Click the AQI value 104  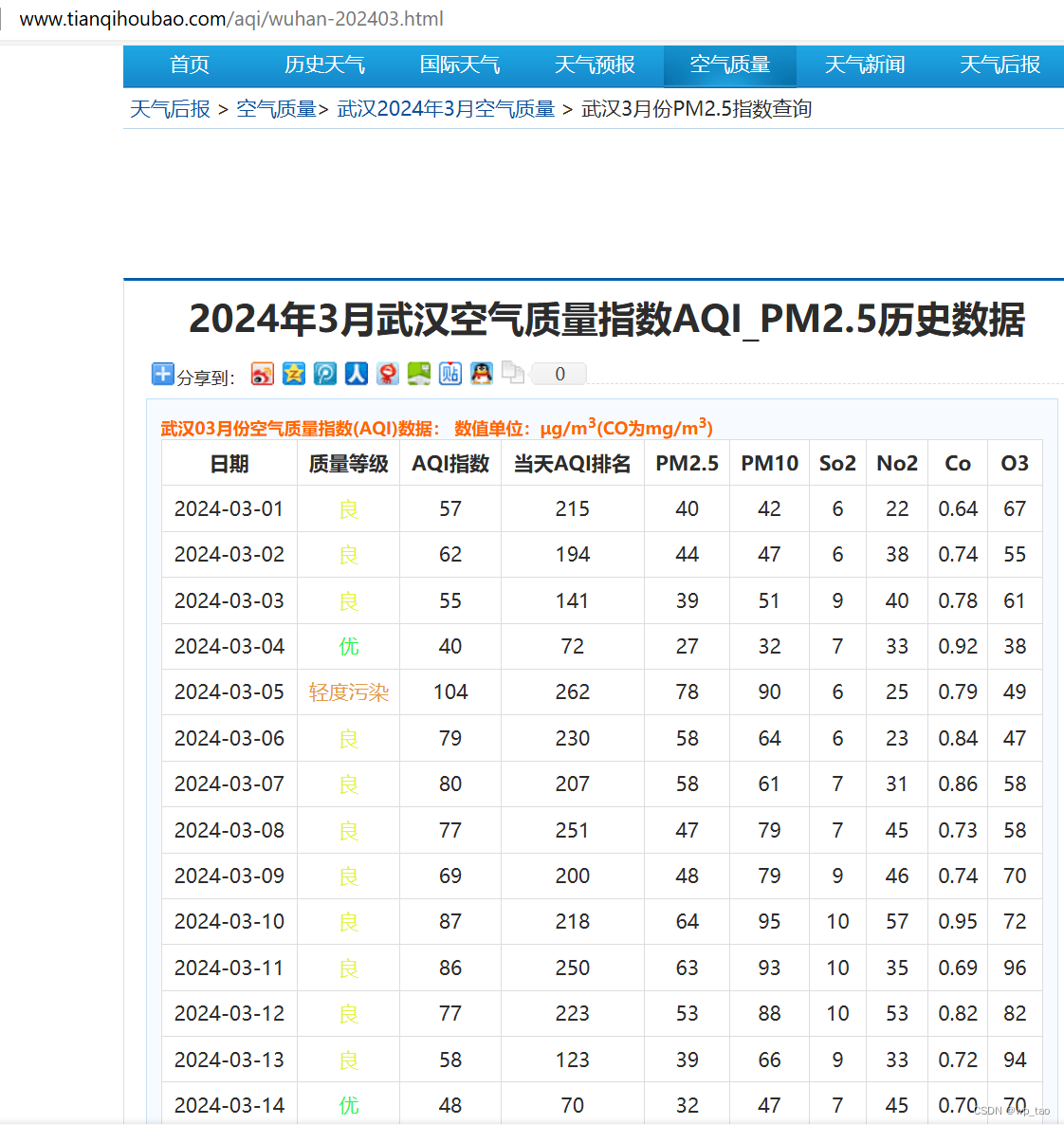(x=450, y=692)
